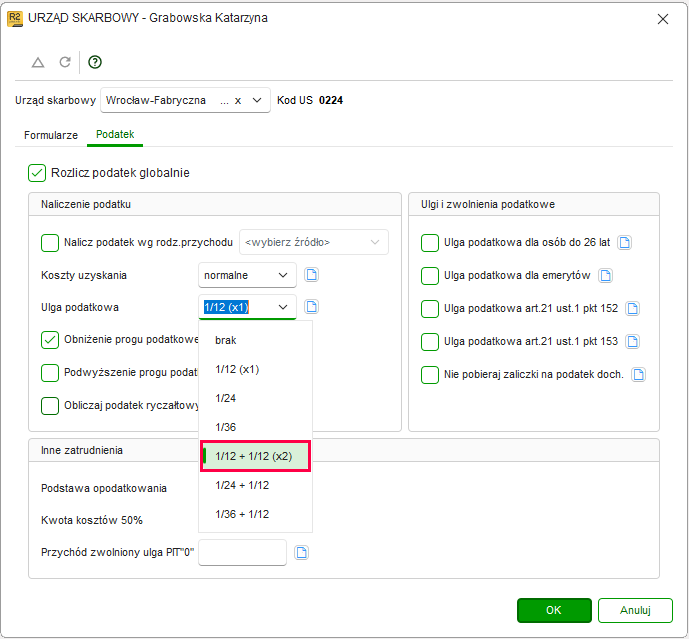Open note icon for Ulga podatkowa dla emerytów
The height and width of the screenshot is (639, 689).
click(606, 276)
